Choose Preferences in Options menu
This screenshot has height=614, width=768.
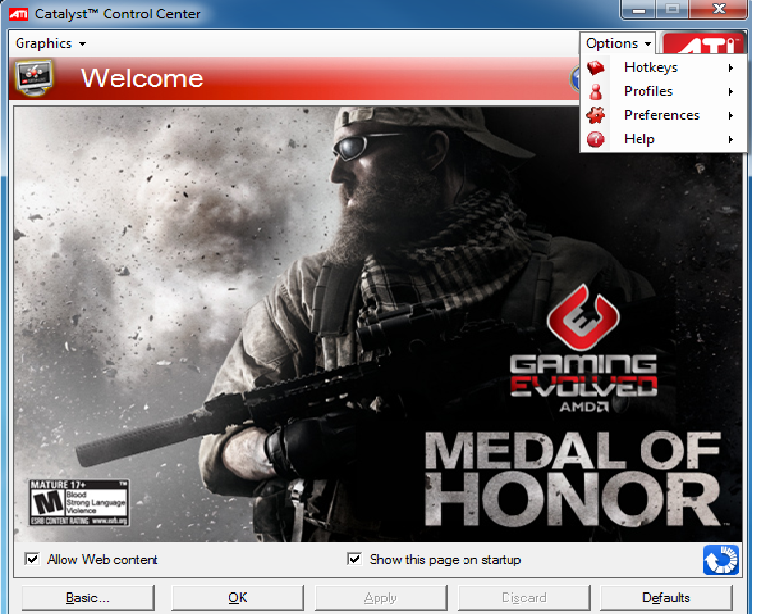coord(663,116)
